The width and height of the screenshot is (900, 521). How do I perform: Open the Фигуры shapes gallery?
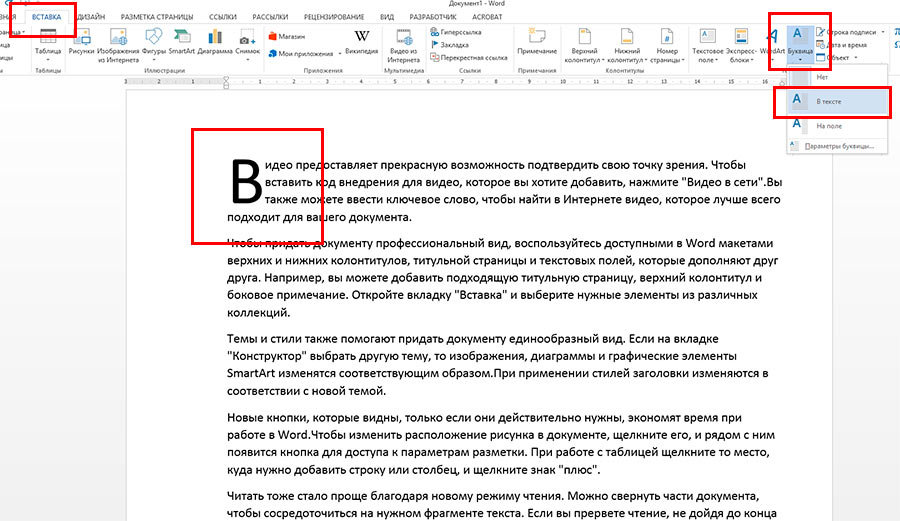click(x=153, y=44)
